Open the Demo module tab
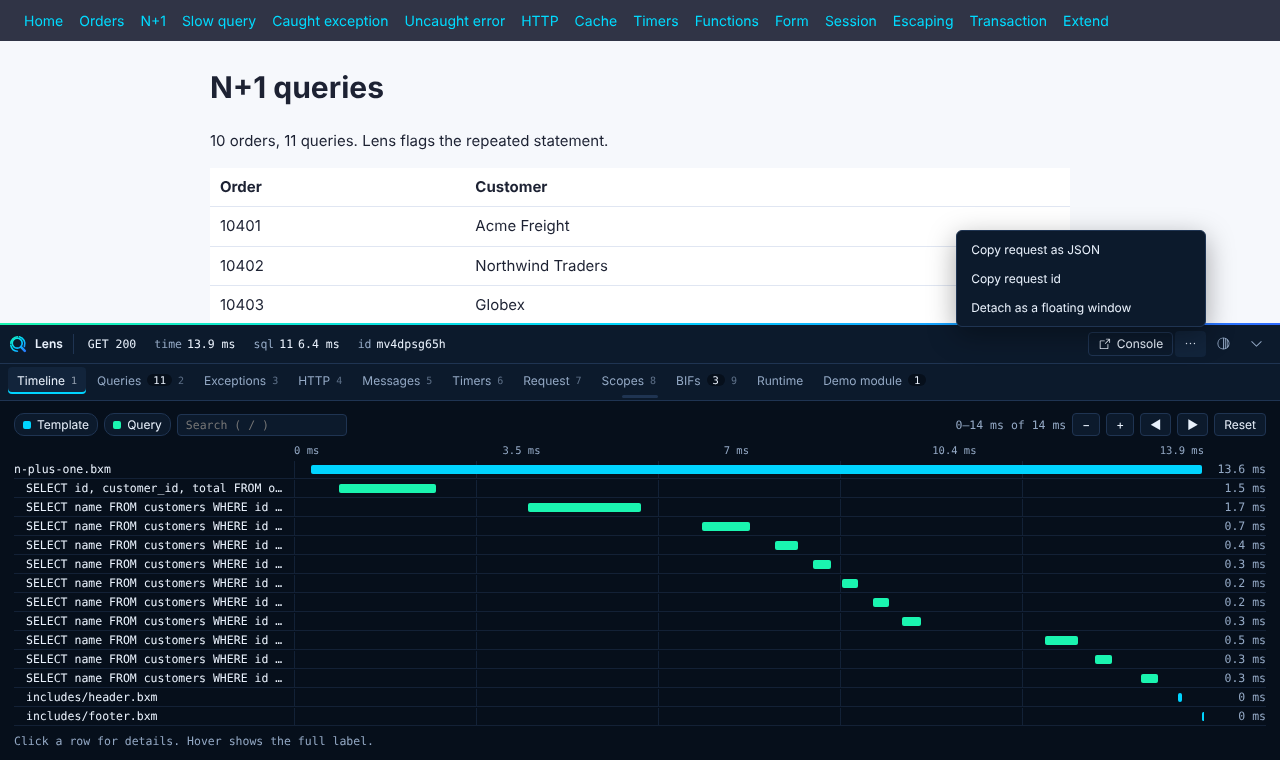Image resolution: width=1280 pixels, height=760 pixels. 873,381
